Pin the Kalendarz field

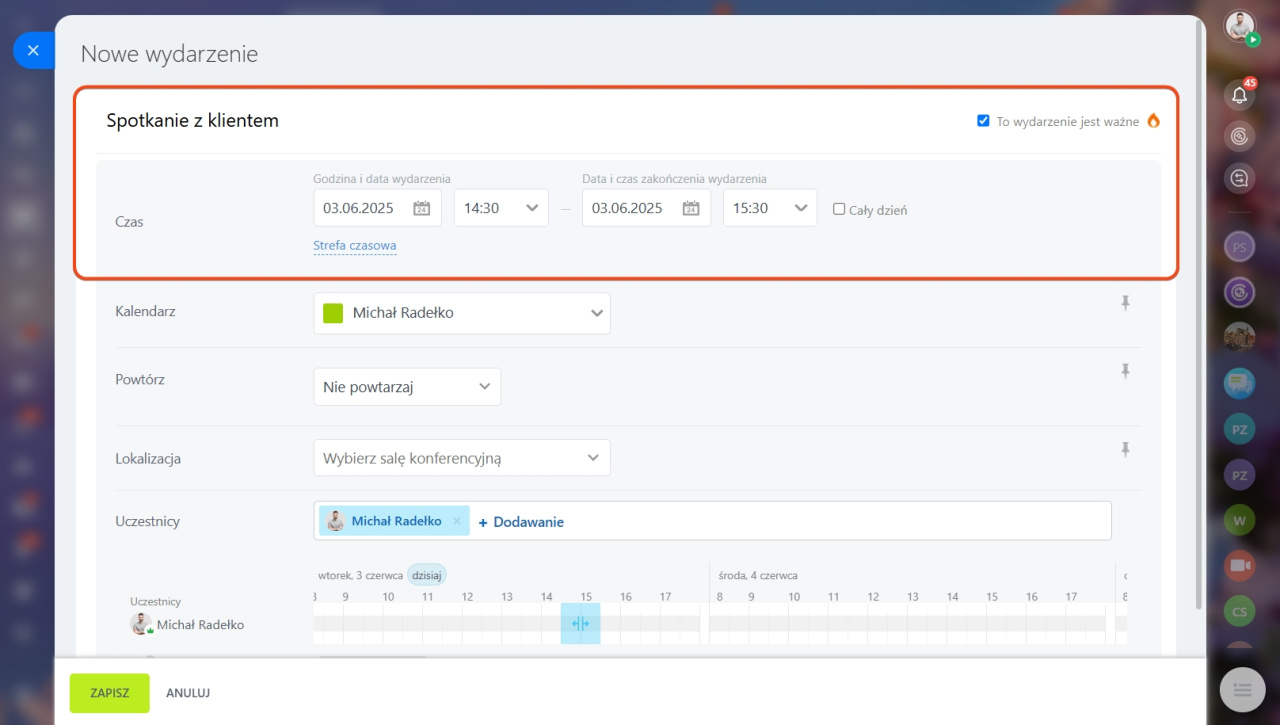tap(1125, 303)
